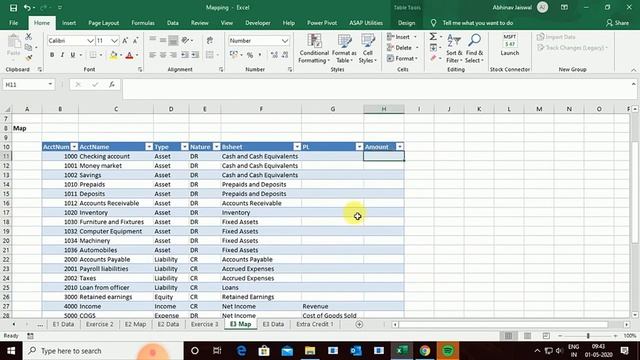Switch to Page Layout view icon
Viewport: 640px width, 360px height.
(527, 336)
